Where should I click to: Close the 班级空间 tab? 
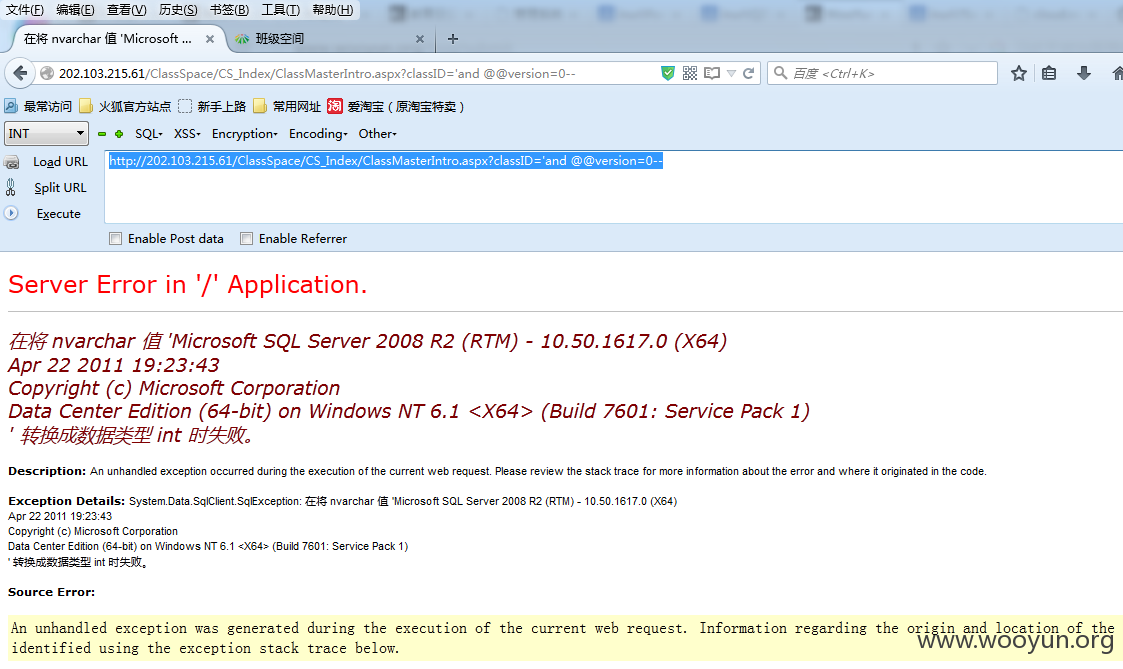[420, 39]
